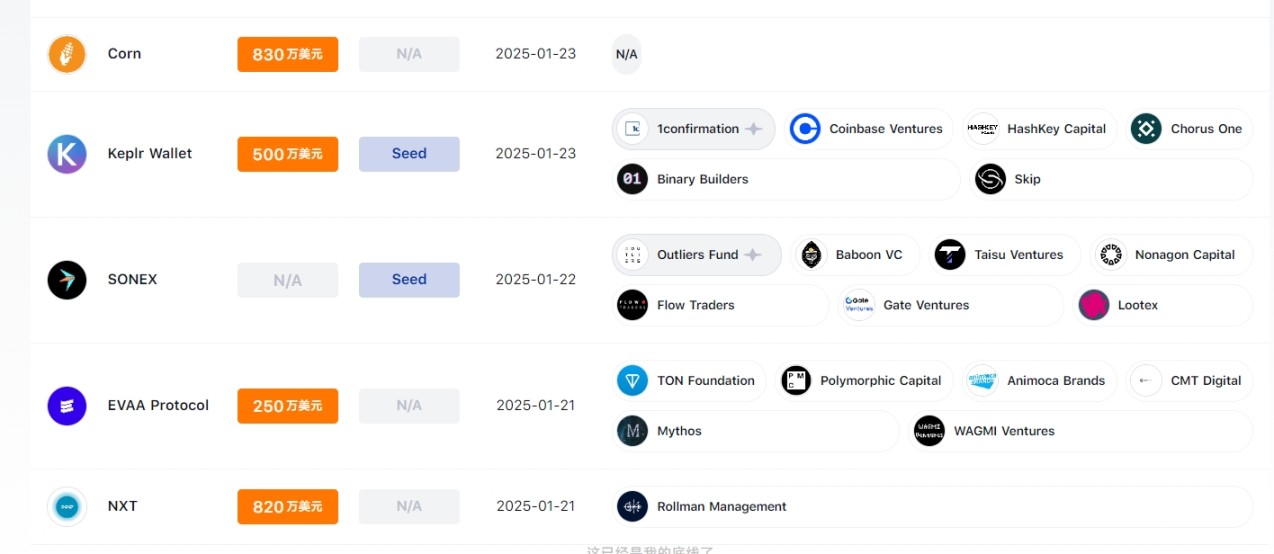Click the NXT 820万美元 amount badge
This screenshot has width=1274, height=554.
coord(287,507)
